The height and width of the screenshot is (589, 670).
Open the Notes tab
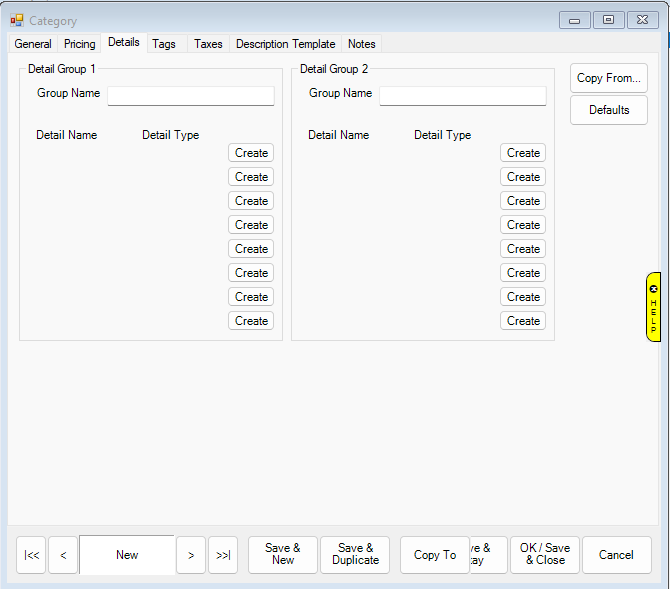coord(361,44)
